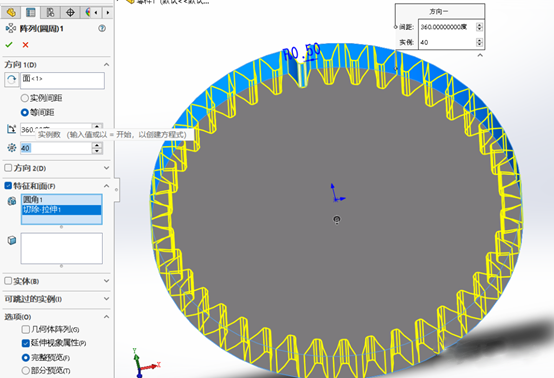Expand the 方向 2(D) section
The image size is (554, 378).
coord(106,168)
